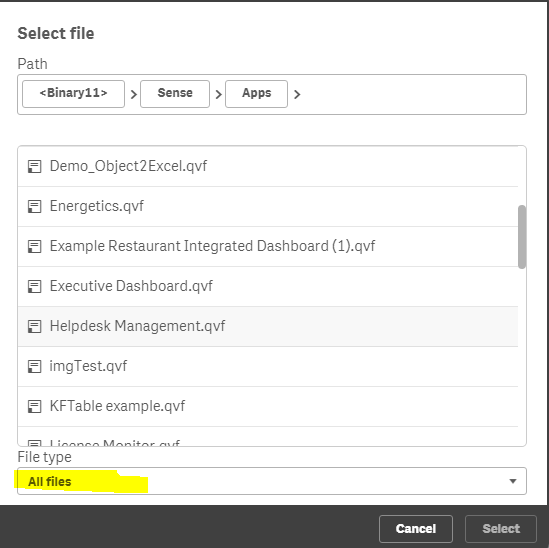Select Helpdesk Management.qvf file
The width and height of the screenshot is (549, 548).
[137, 326]
